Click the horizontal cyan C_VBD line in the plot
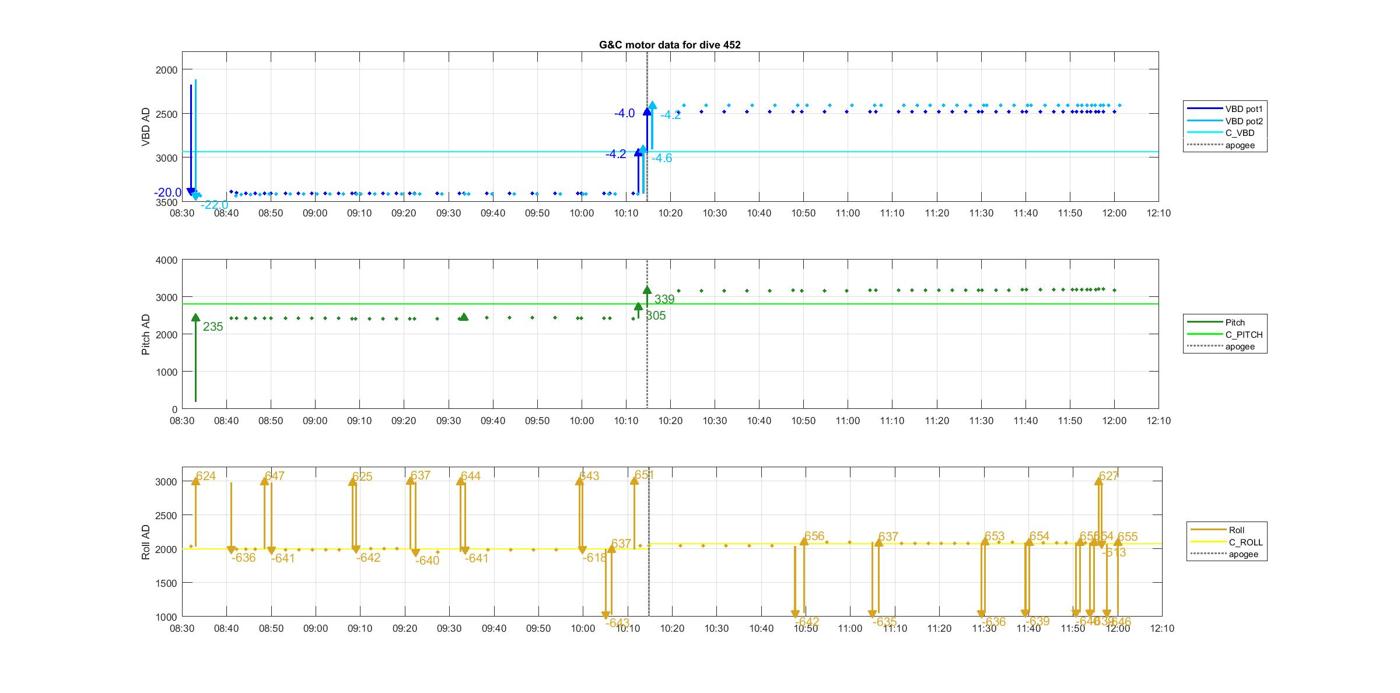Image resolution: width=1400 pixels, height=693 pixels. tap(670, 152)
